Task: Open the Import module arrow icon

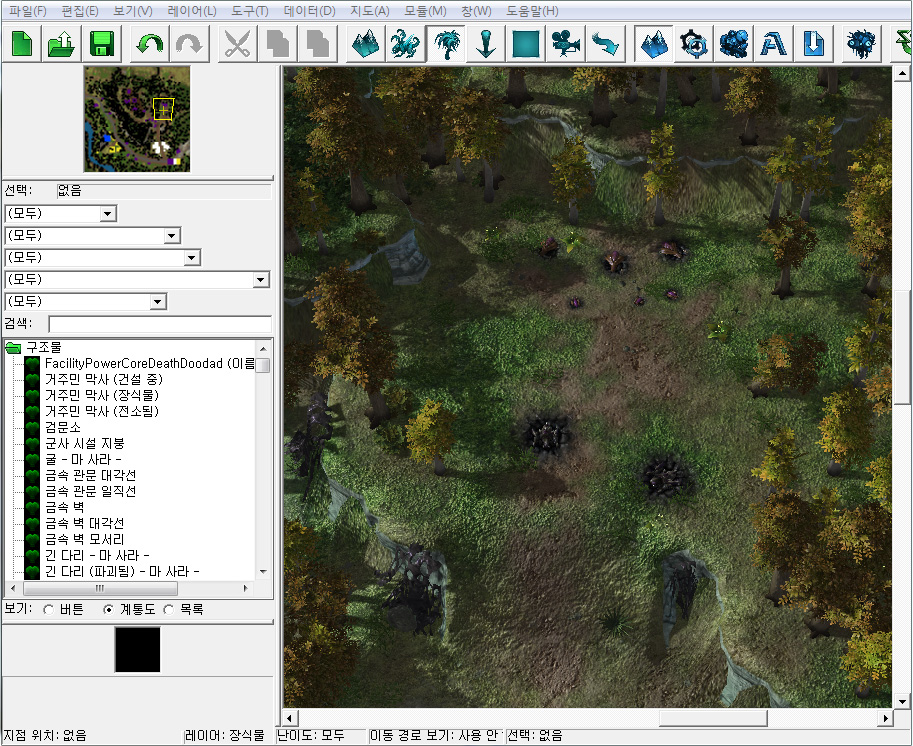Action: coord(813,44)
